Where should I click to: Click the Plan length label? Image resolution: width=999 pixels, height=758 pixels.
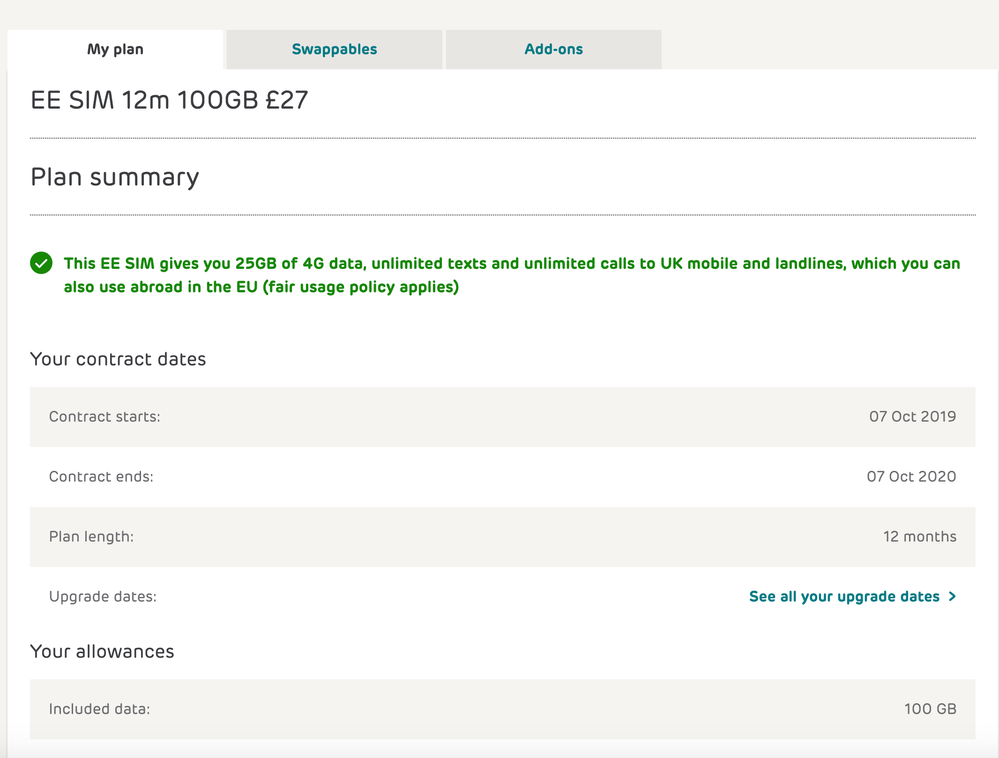point(91,537)
